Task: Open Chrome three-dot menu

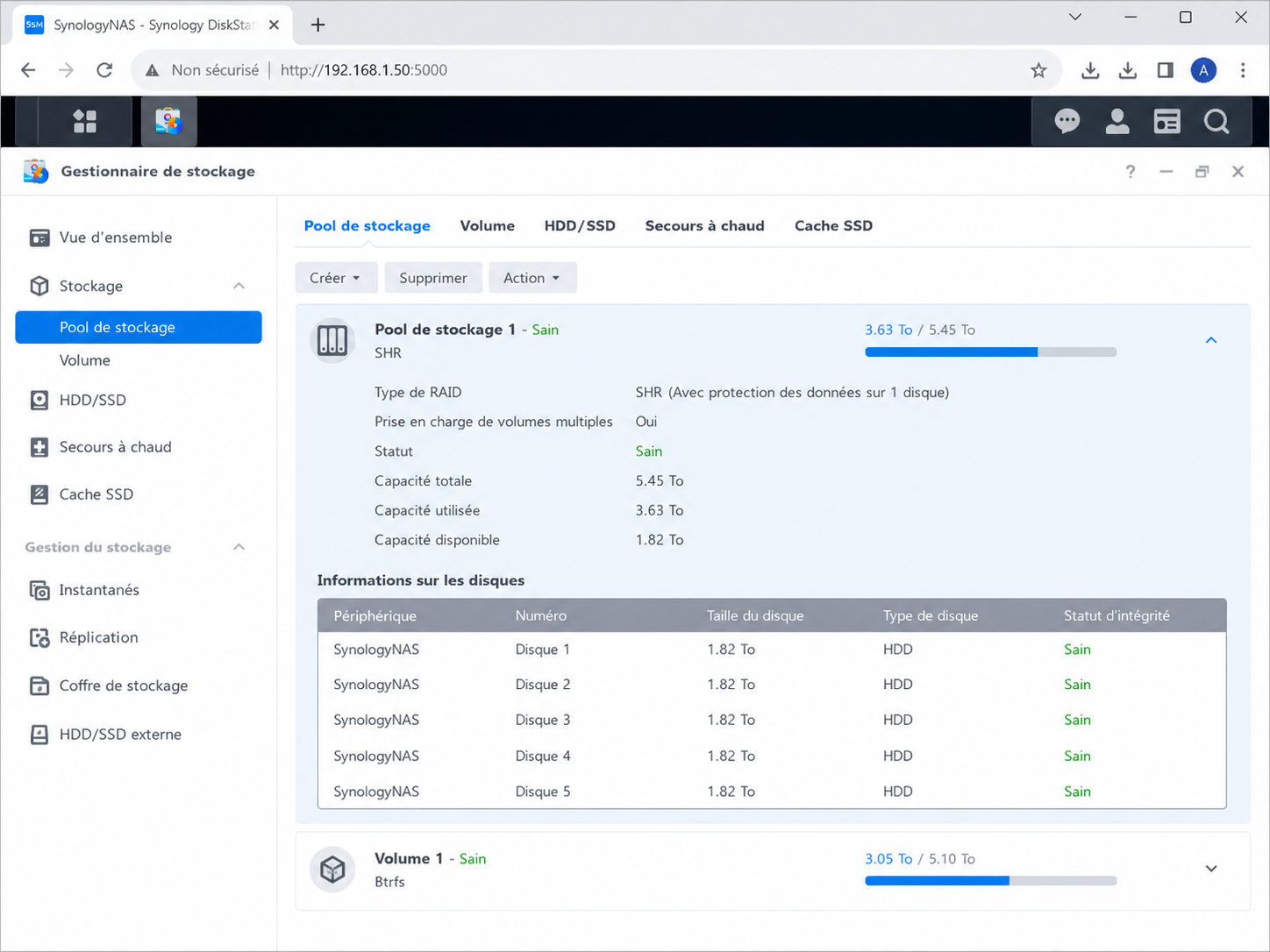Action: [x=1243, y=70]
